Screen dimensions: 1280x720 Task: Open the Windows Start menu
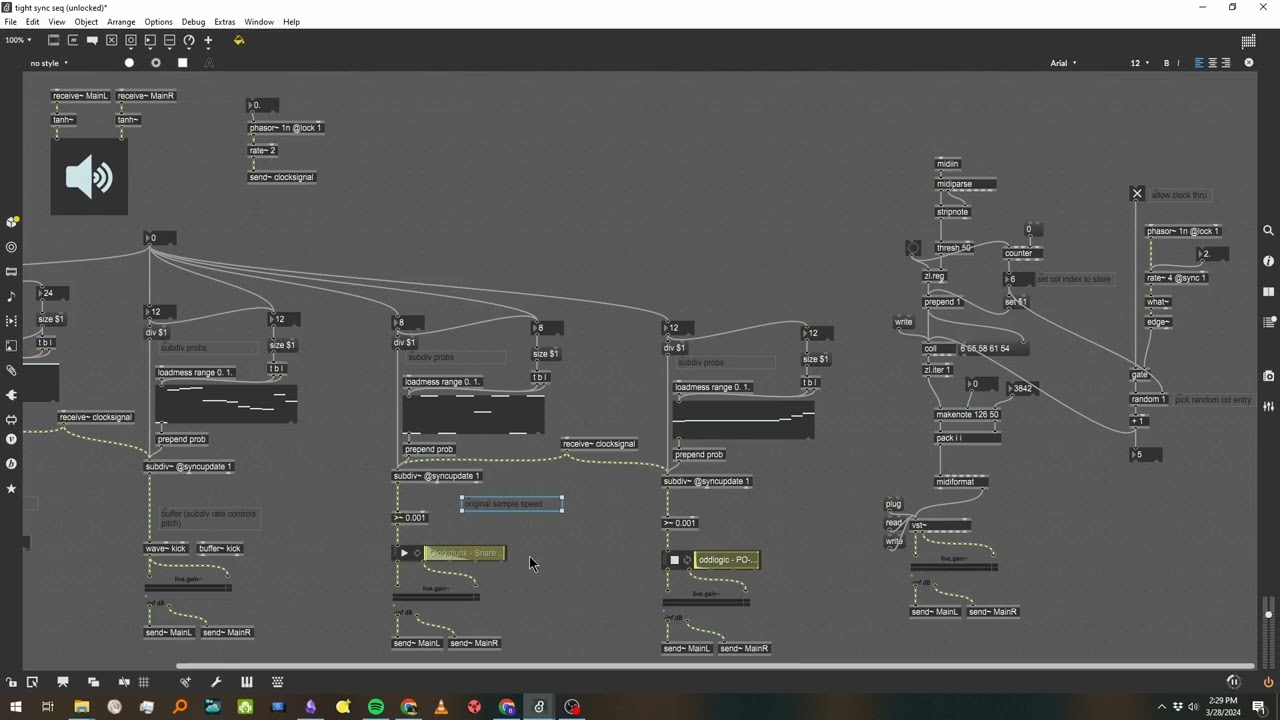tap(16, 707)
